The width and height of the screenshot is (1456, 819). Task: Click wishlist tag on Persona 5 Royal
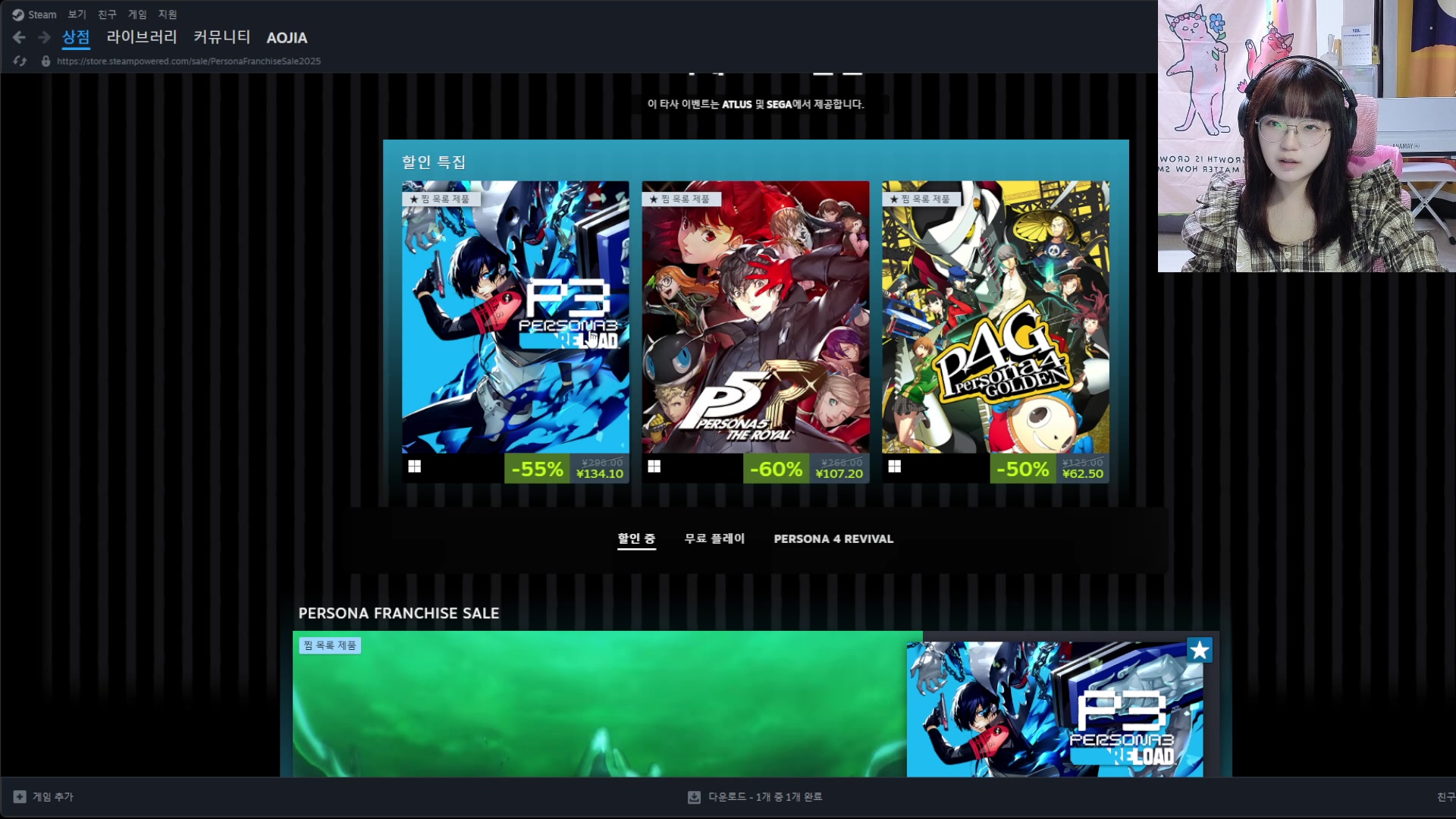(681, 199)
